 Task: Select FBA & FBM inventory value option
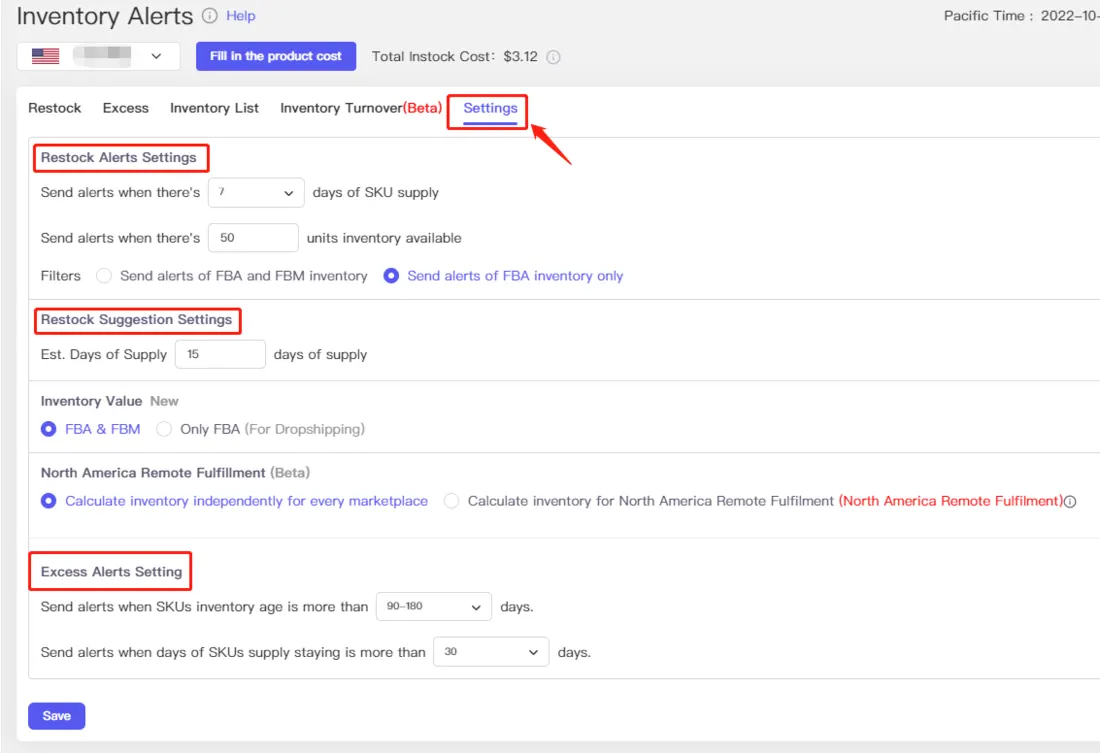47,428
